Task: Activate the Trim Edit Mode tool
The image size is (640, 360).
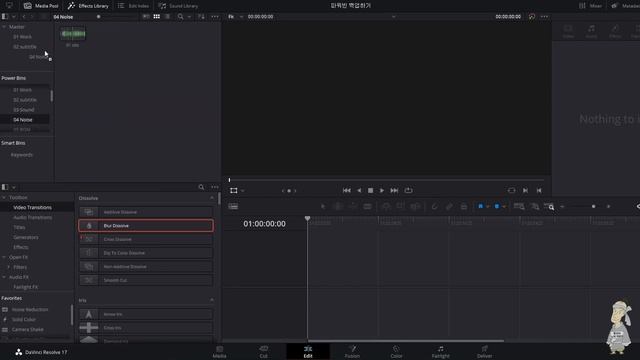Action: point(338,207)
